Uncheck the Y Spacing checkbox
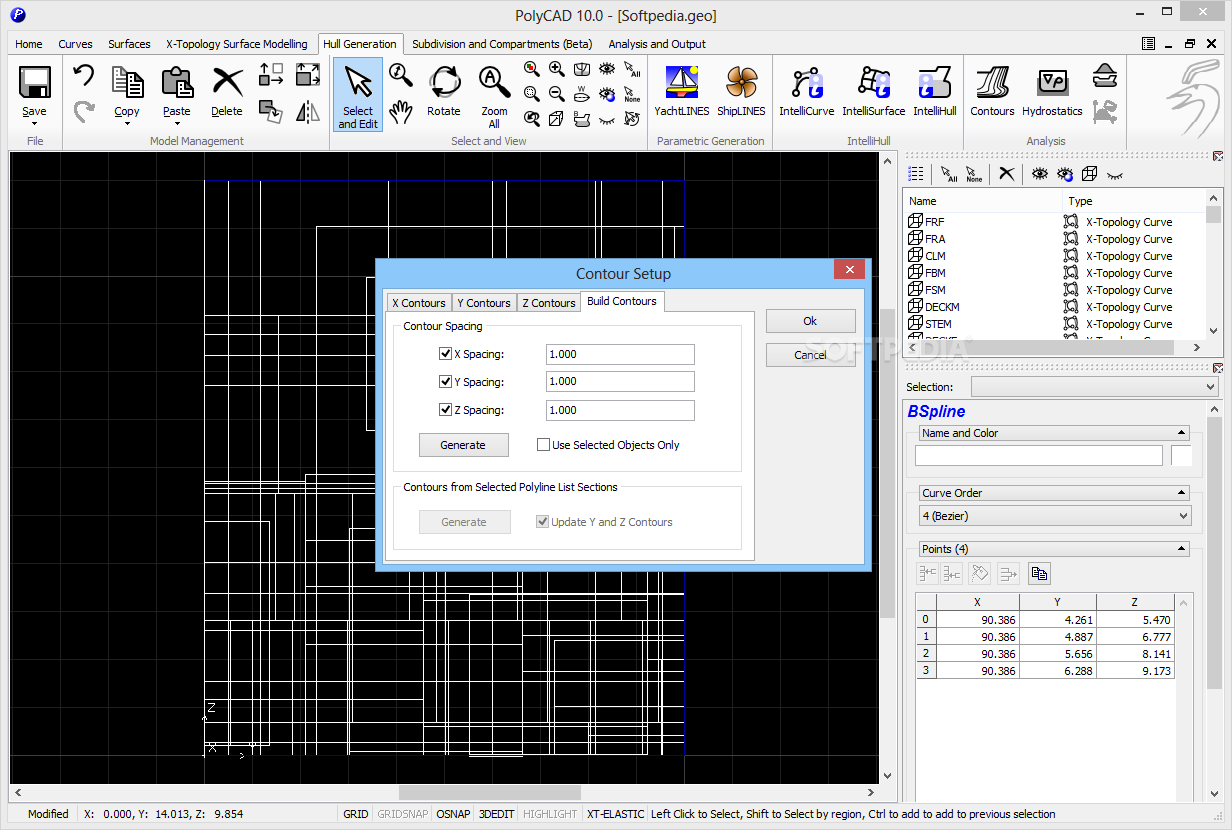The width and height of the screenshot is (1232, 830). pyautogui.click(x=446, y=382)
